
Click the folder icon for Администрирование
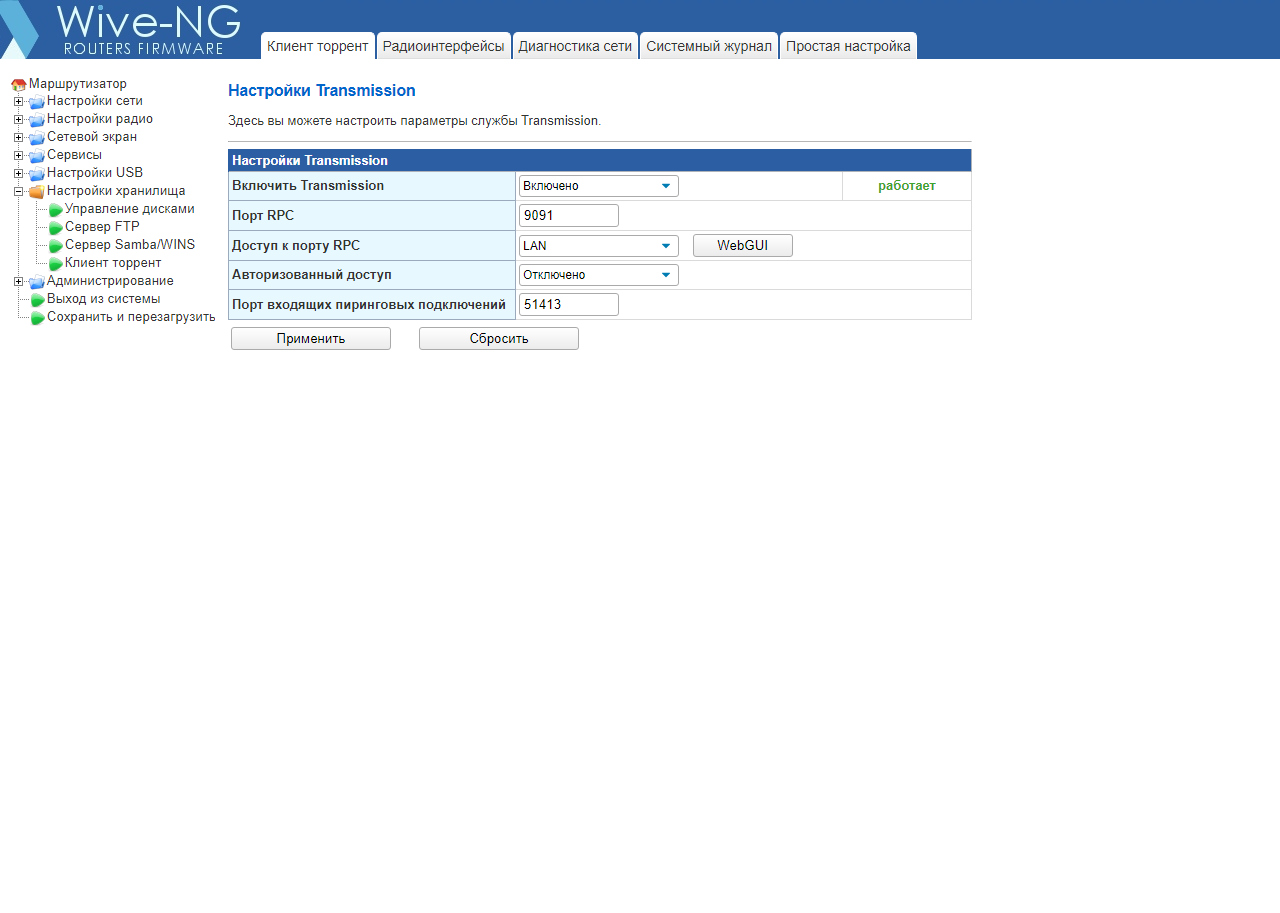[x=37, y=282]
